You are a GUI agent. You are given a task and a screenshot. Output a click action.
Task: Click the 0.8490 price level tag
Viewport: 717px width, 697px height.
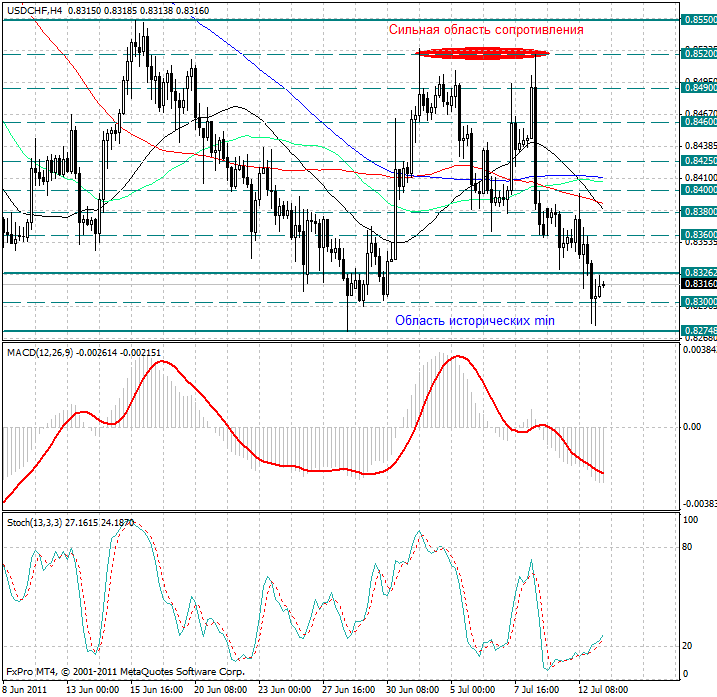pos(698,88)
